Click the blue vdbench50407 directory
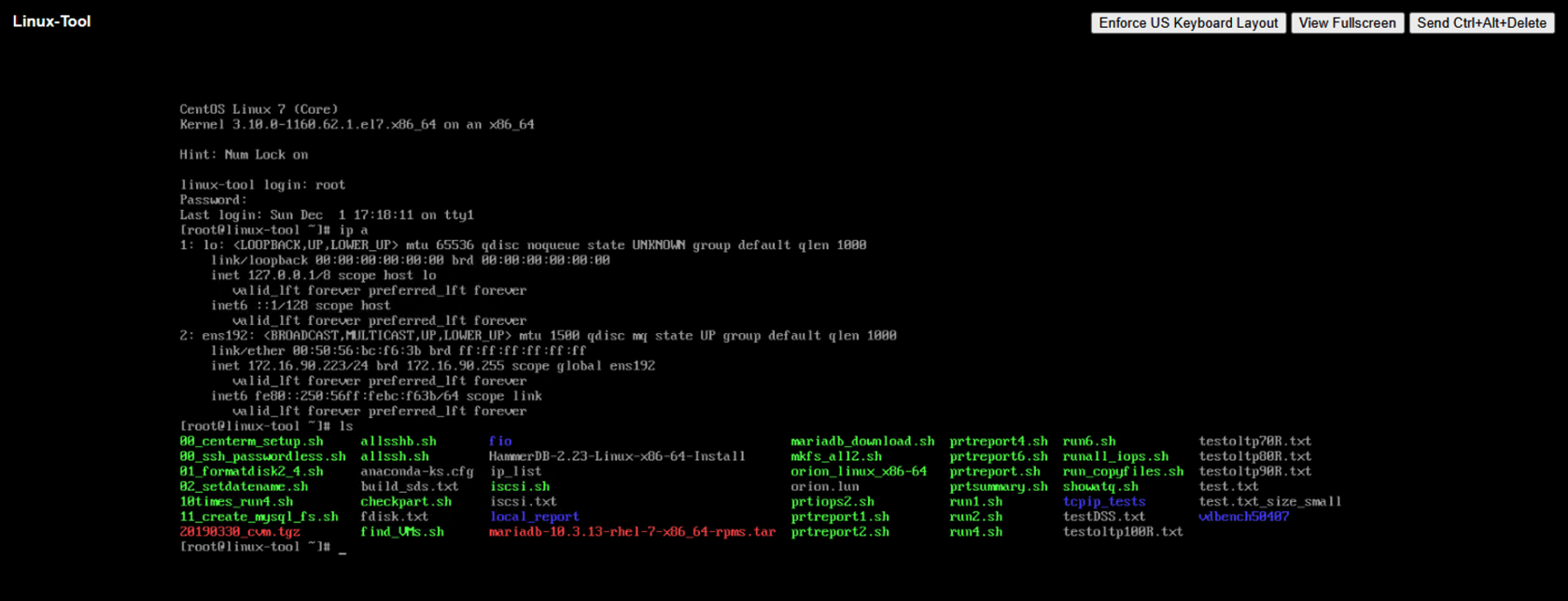 1244,516
